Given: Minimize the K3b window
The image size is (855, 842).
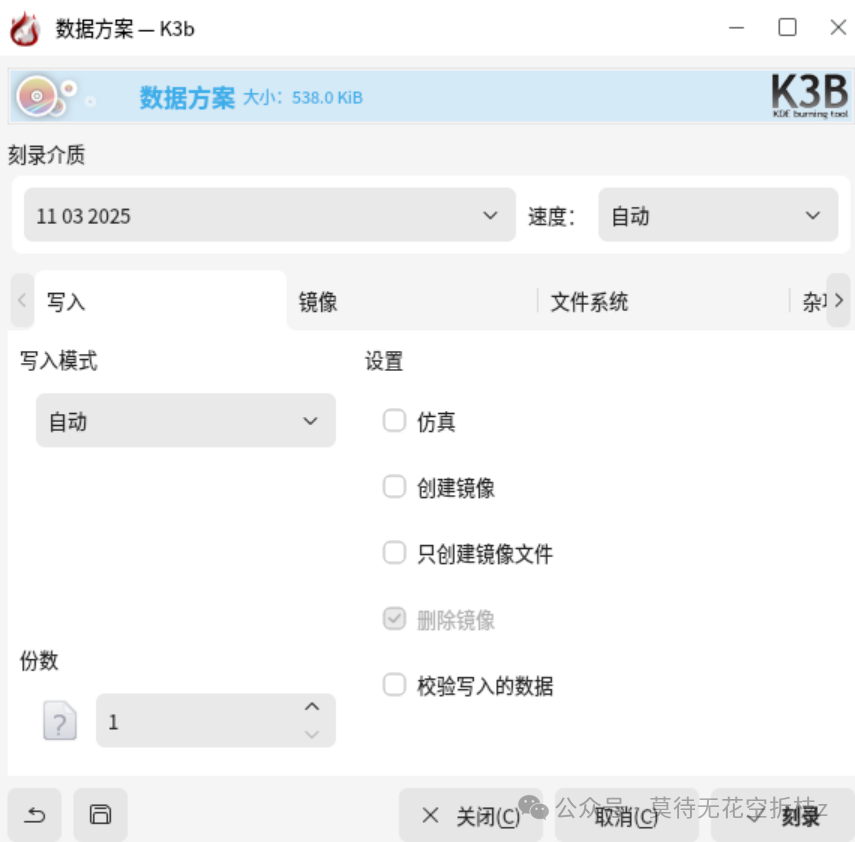Looking at the screenshot, I should tap(736, 27).
